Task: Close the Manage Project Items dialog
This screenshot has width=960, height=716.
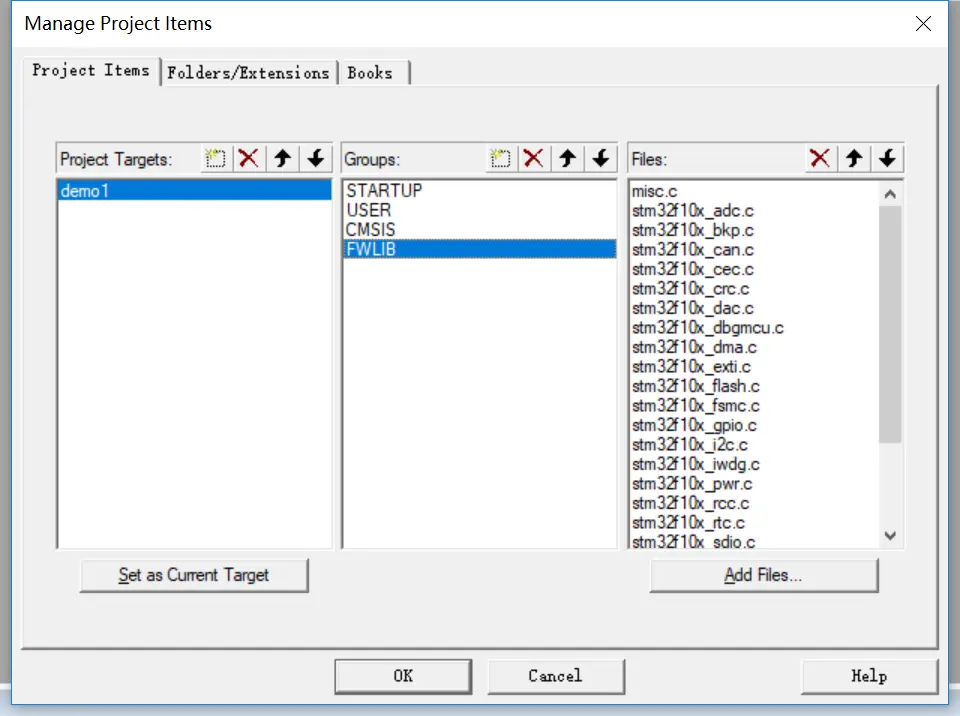Action: click(x=923, y=24)
